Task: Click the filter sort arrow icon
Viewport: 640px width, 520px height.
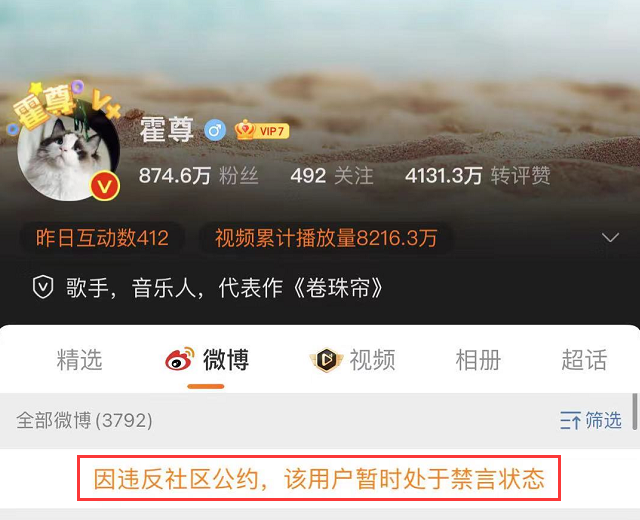Action: [x=570, y=420]
